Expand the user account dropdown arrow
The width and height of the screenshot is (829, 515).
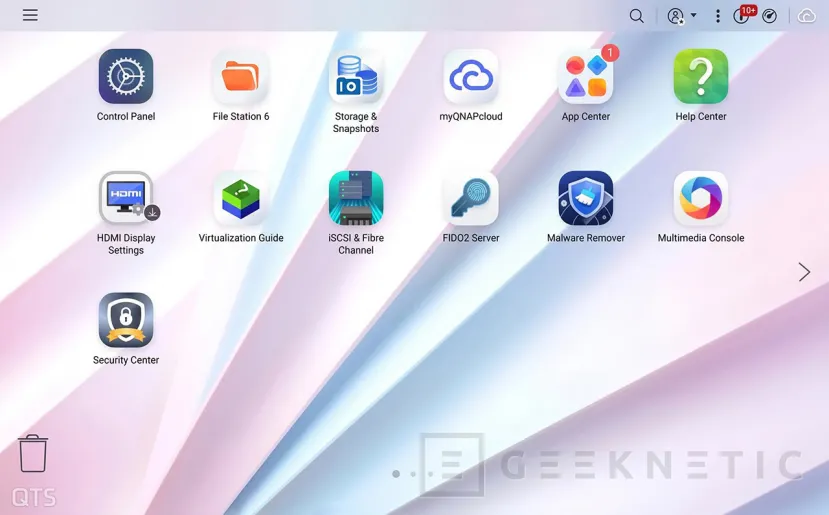click(694, 15)
